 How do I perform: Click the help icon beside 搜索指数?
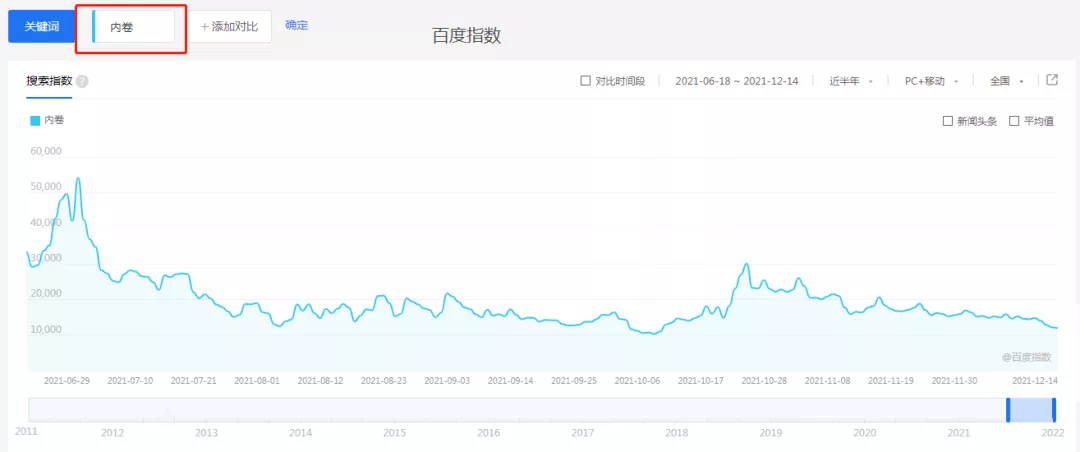click(x=82, y=81)
